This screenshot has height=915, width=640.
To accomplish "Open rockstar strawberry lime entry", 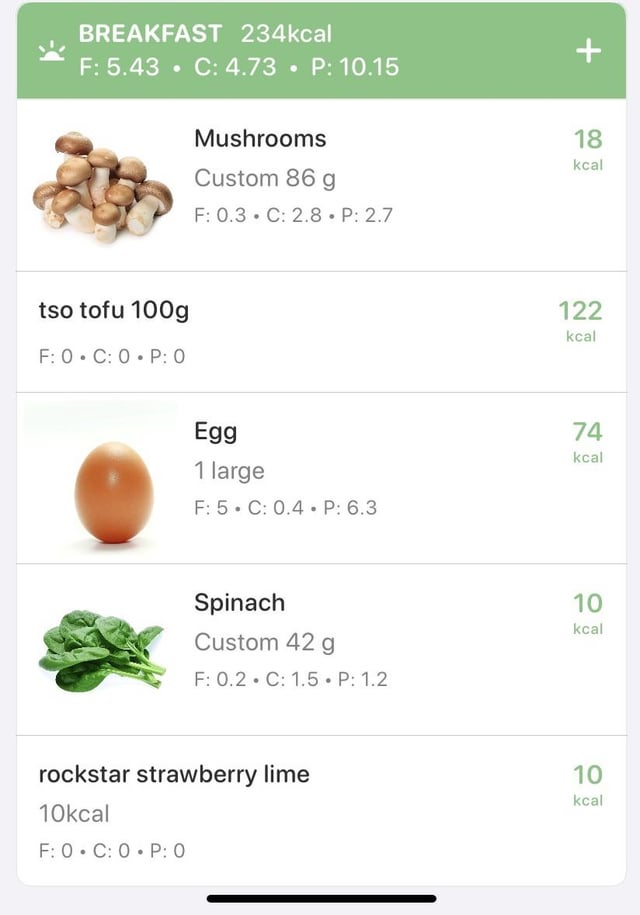I will (x=321, y=810).
